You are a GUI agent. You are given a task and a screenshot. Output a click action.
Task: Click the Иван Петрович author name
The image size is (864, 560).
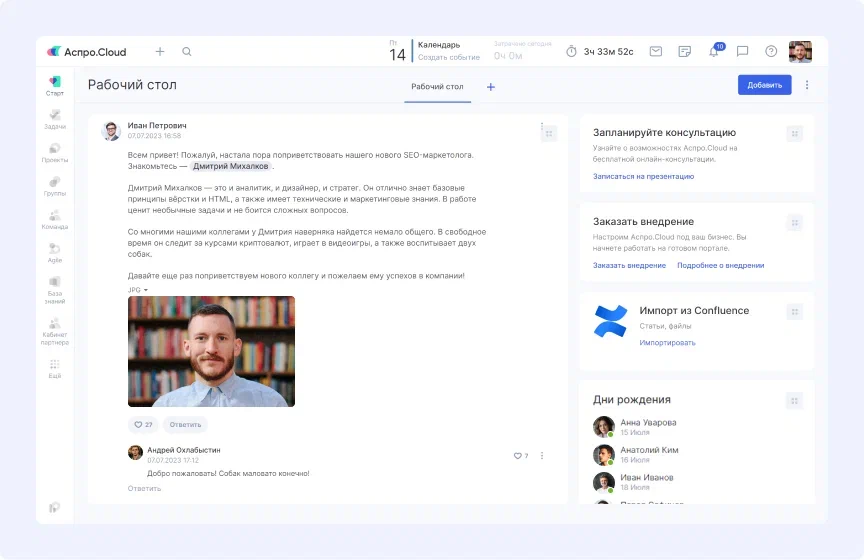coord(157,126)
